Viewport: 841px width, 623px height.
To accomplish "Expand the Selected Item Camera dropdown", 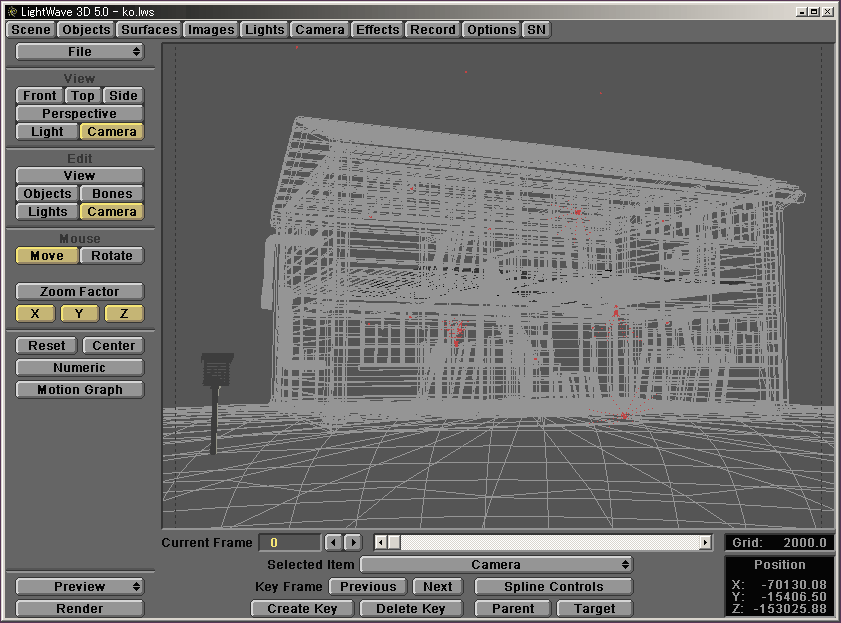I will click(x=496, y=565).
